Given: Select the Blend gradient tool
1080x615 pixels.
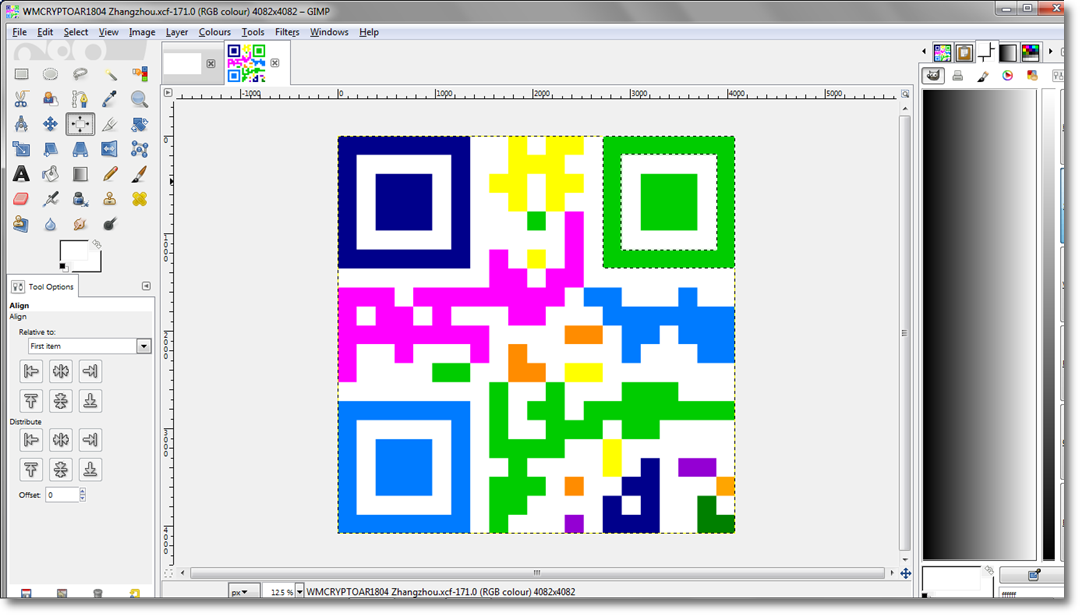Looking at the screenshot, I should pyautogui.click(x=80, y=174).
